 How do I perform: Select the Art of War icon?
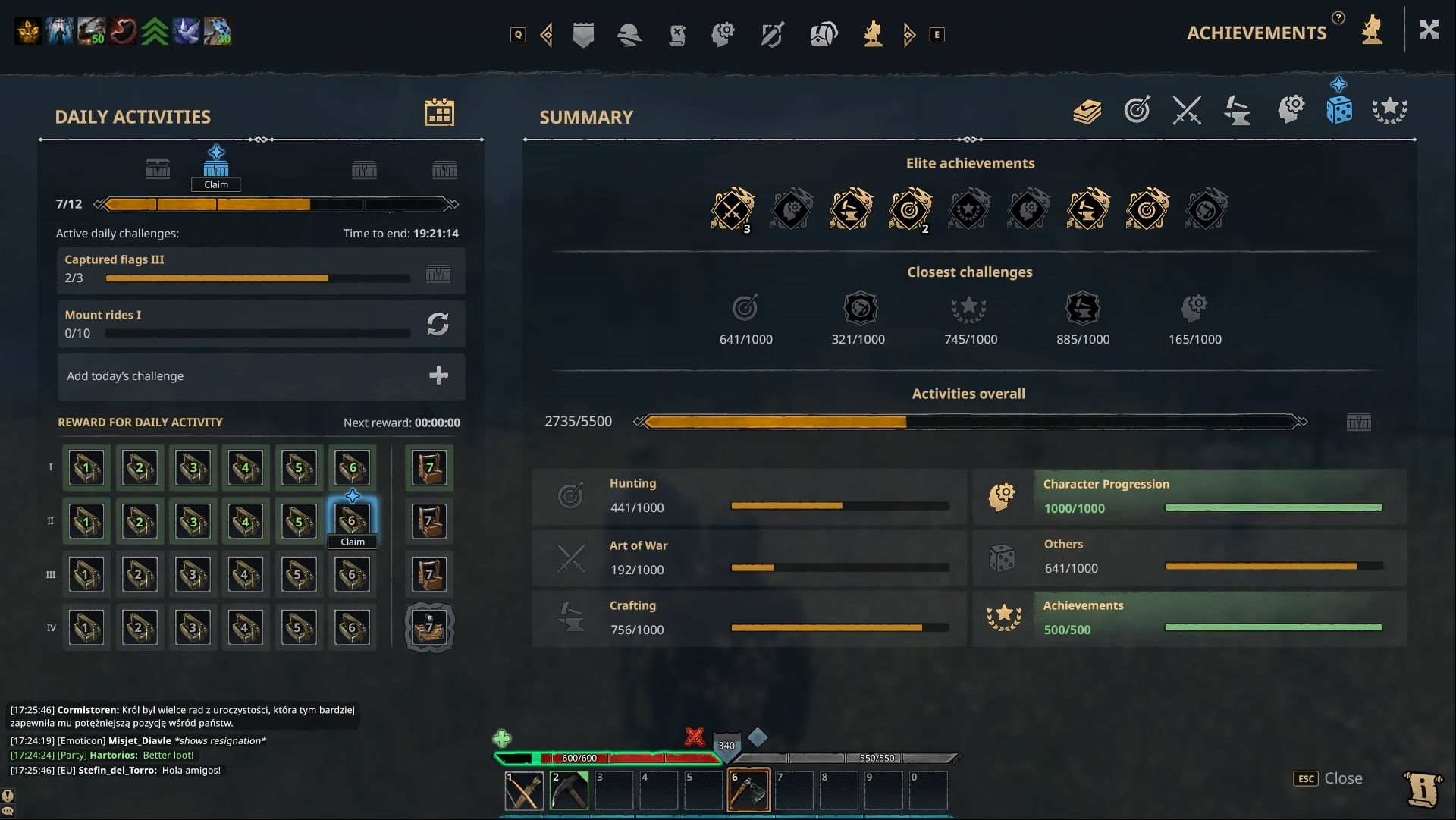569,557
